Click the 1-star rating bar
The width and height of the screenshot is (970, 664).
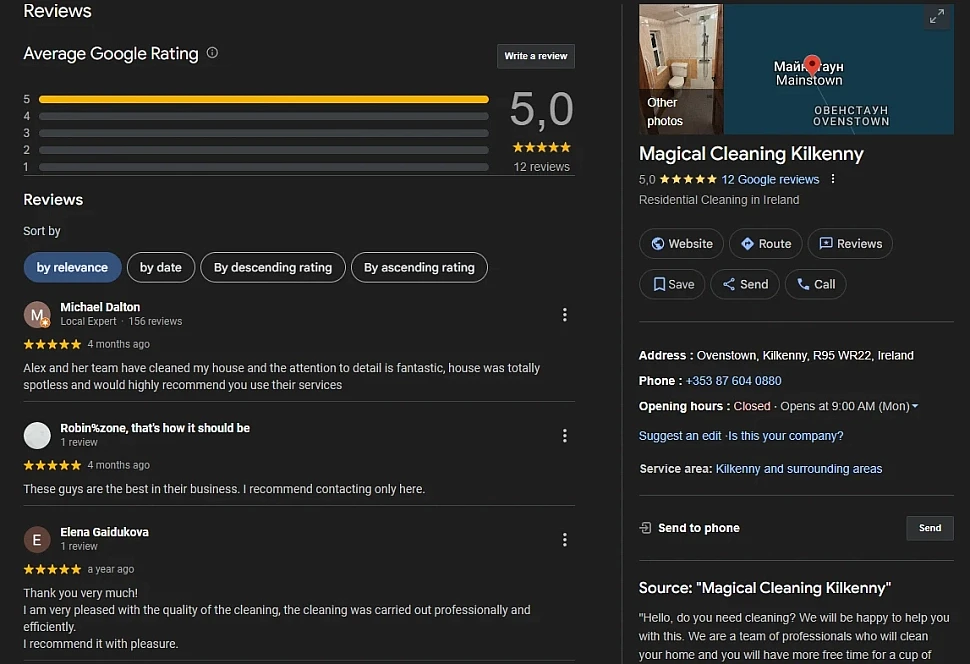264,167
